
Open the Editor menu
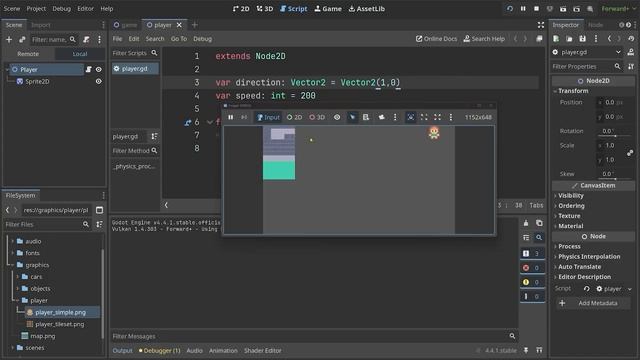click(x=85, y=9)
